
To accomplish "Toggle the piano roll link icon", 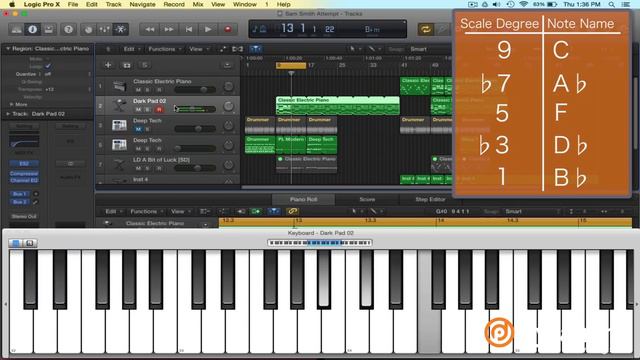I will [292, 211].
